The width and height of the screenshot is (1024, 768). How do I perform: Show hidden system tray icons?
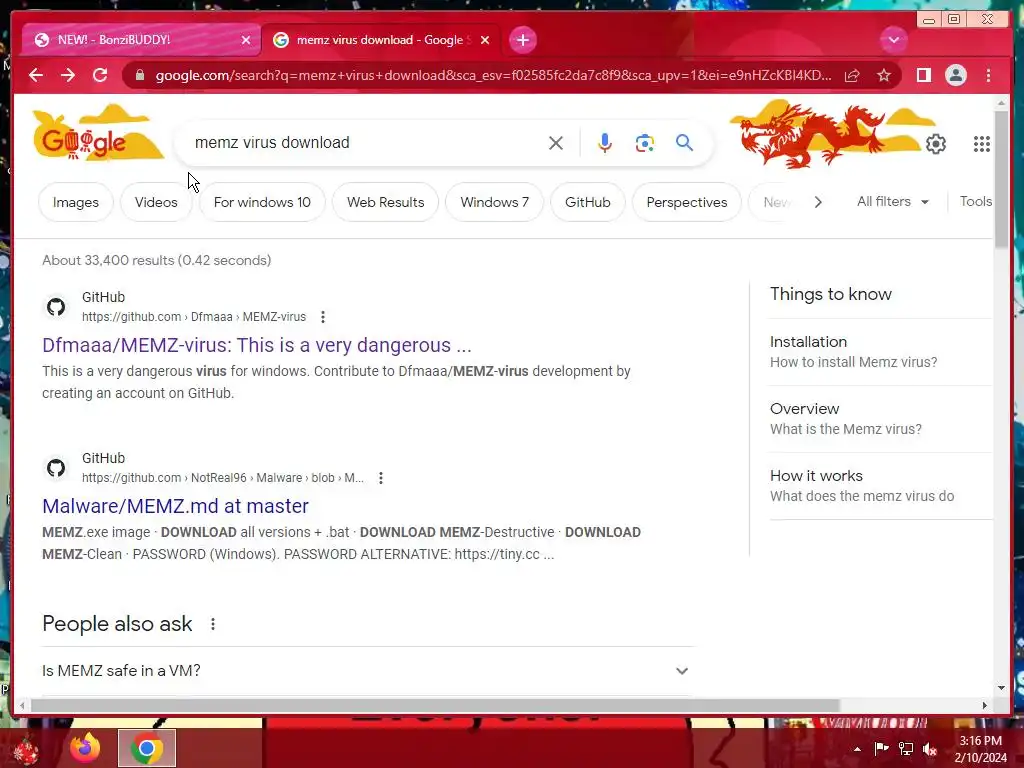click(x=857, y=749)
